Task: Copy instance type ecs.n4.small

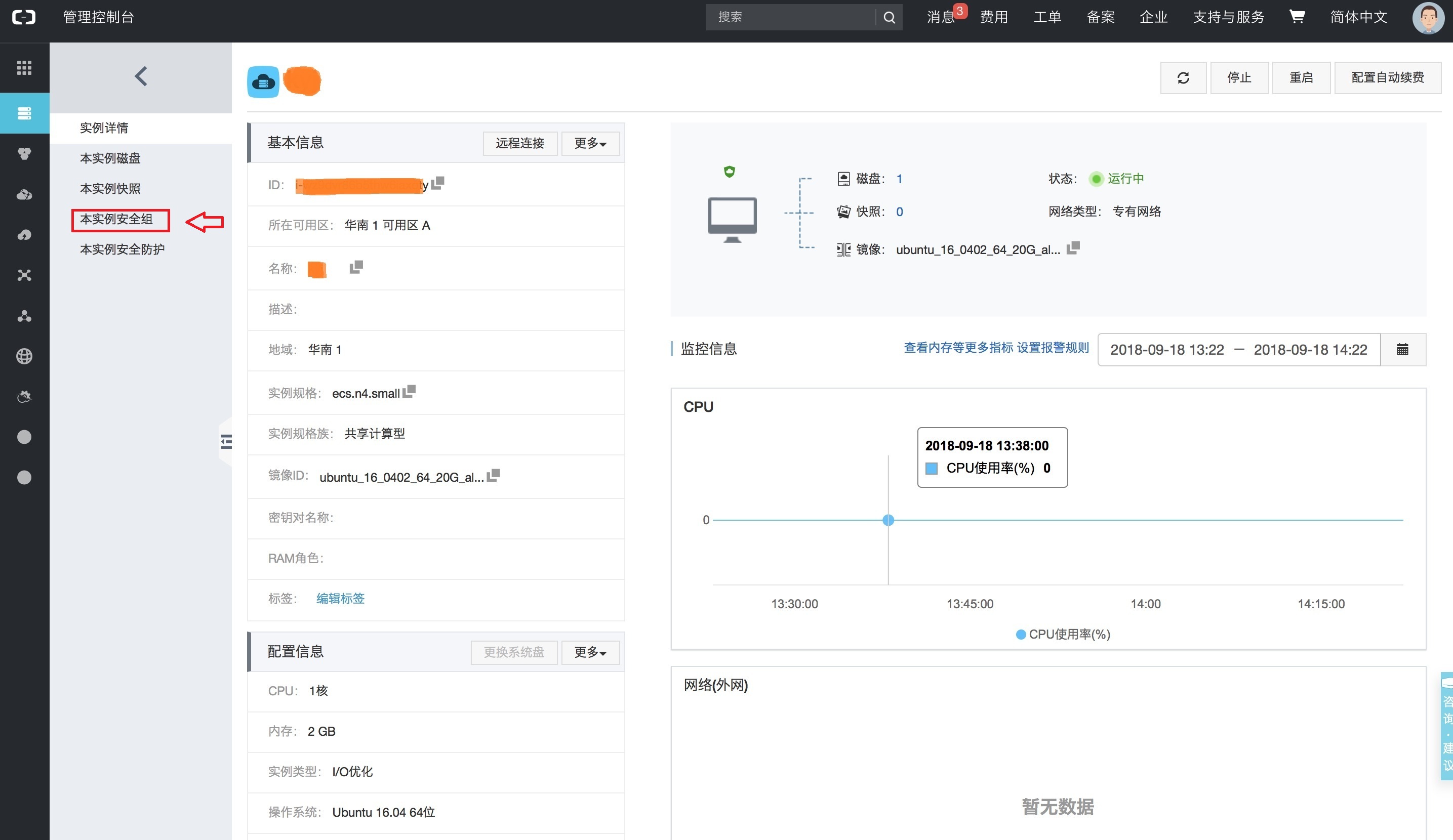Action: (410, 392)
